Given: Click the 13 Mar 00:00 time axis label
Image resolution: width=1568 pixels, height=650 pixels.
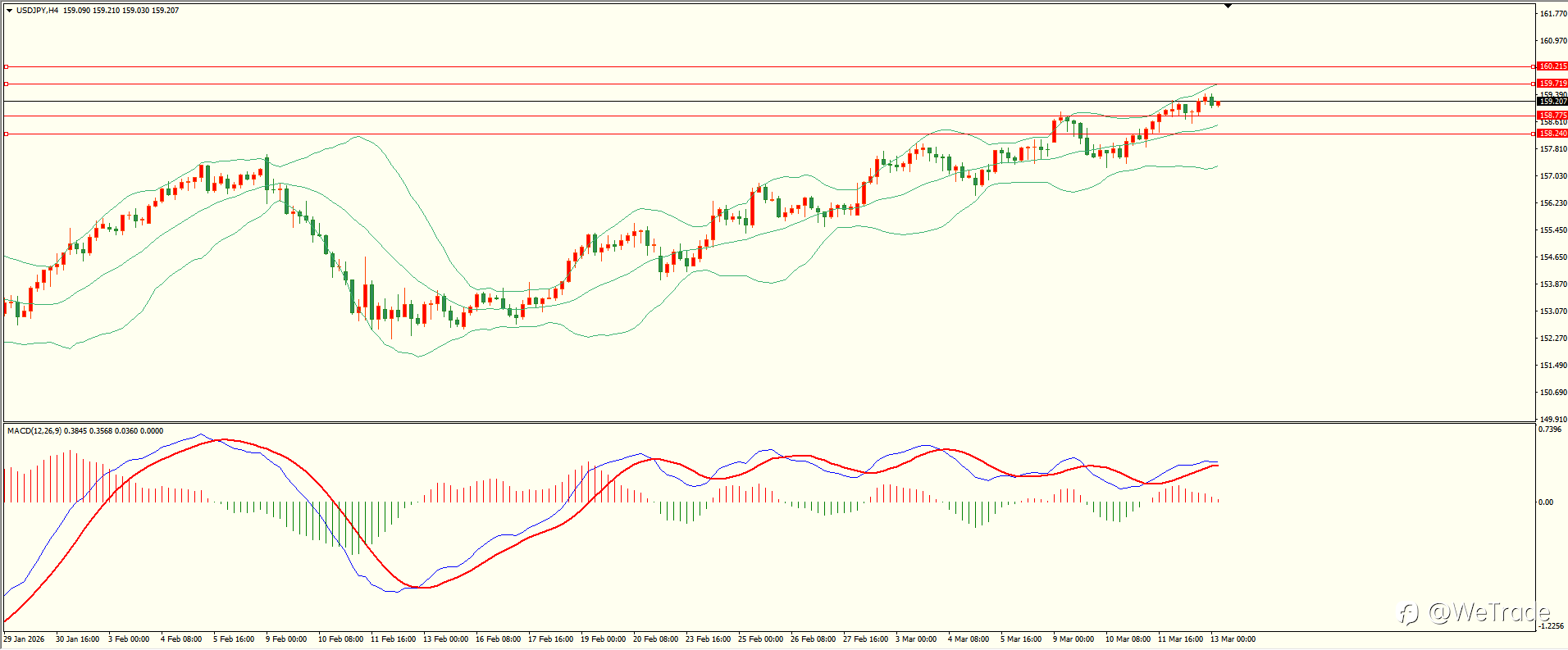Looking at the screenshot, I should coord(1233,639).
